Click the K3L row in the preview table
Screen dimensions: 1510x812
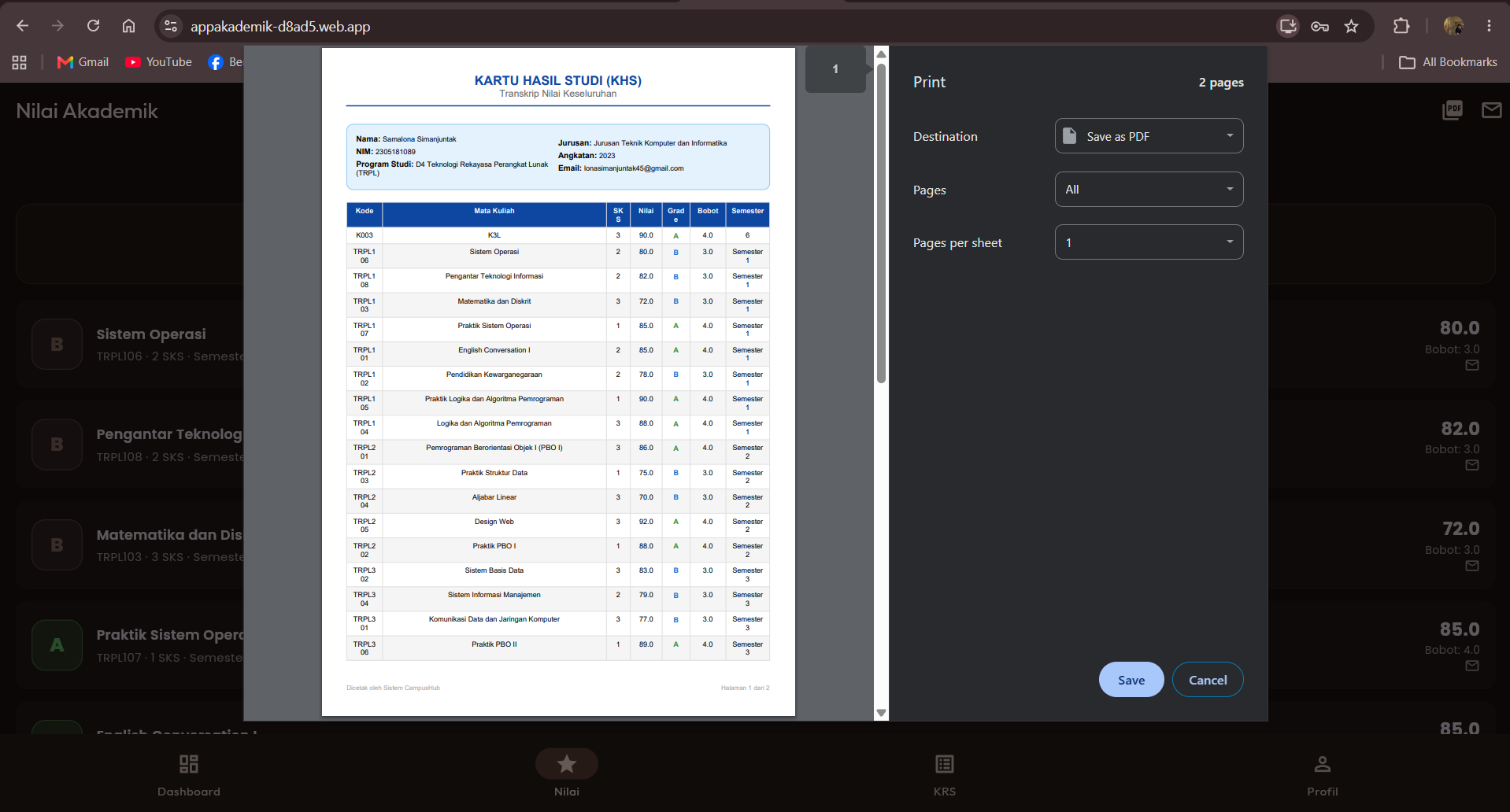point(558,235)
